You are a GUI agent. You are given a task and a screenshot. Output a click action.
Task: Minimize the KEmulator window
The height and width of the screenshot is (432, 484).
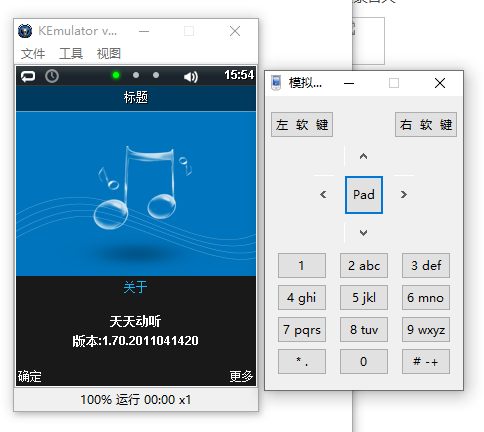click(x=144, y=31)
